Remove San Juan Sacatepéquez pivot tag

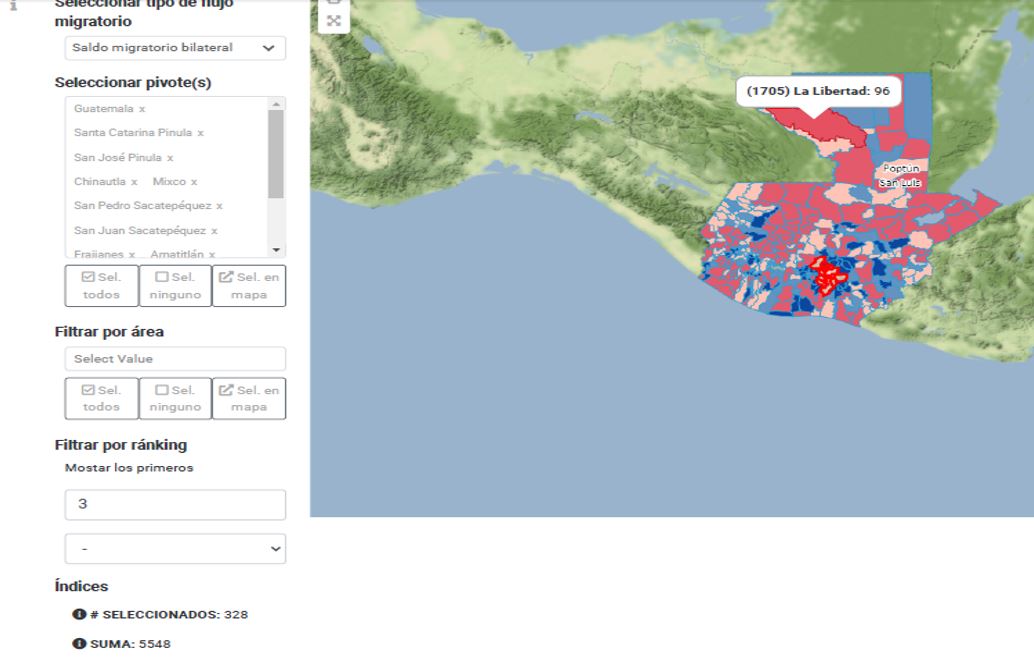coord(214,231)
